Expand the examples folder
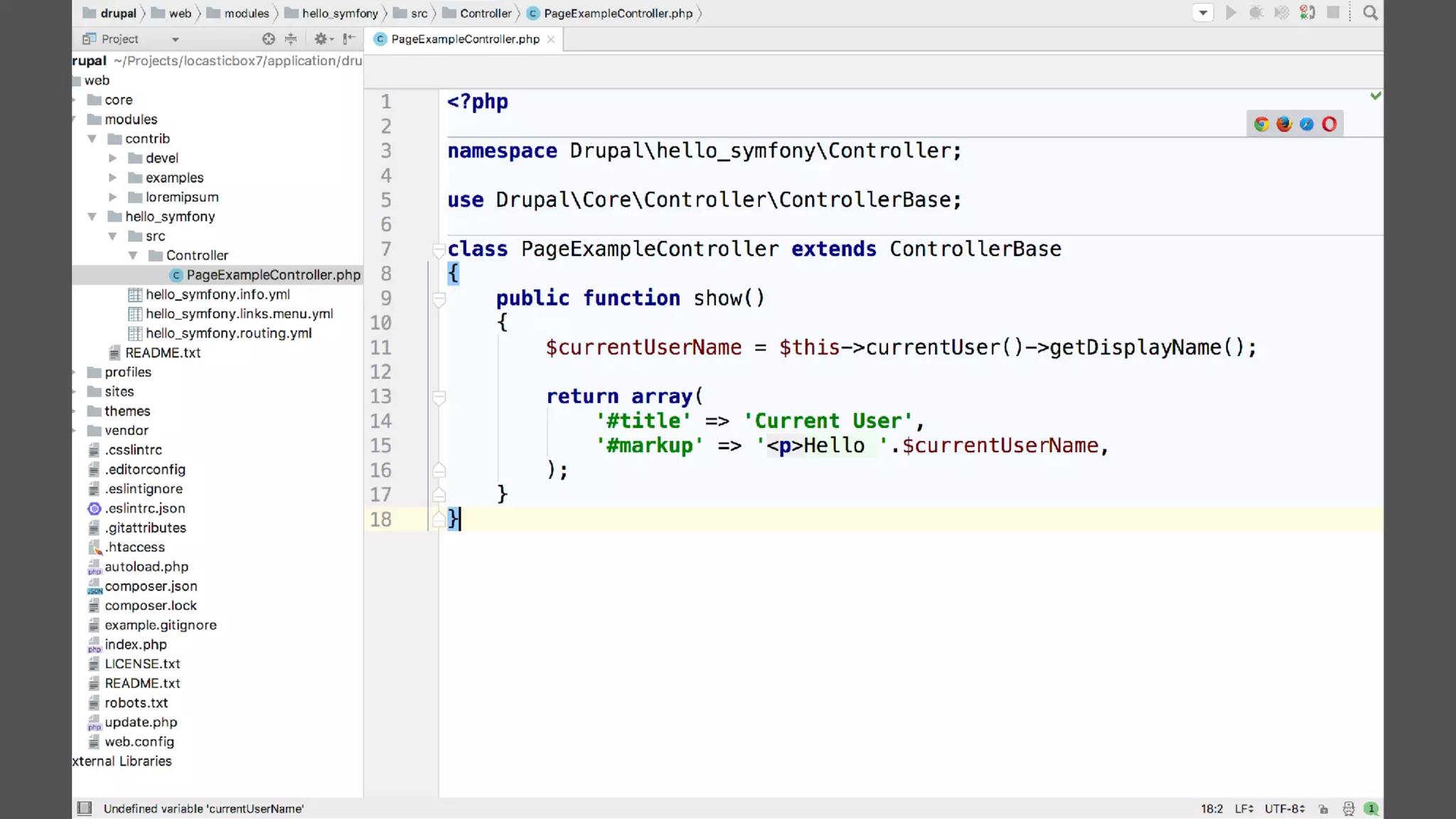This screenshot has width=1456, height=819. tap(112, 178)
